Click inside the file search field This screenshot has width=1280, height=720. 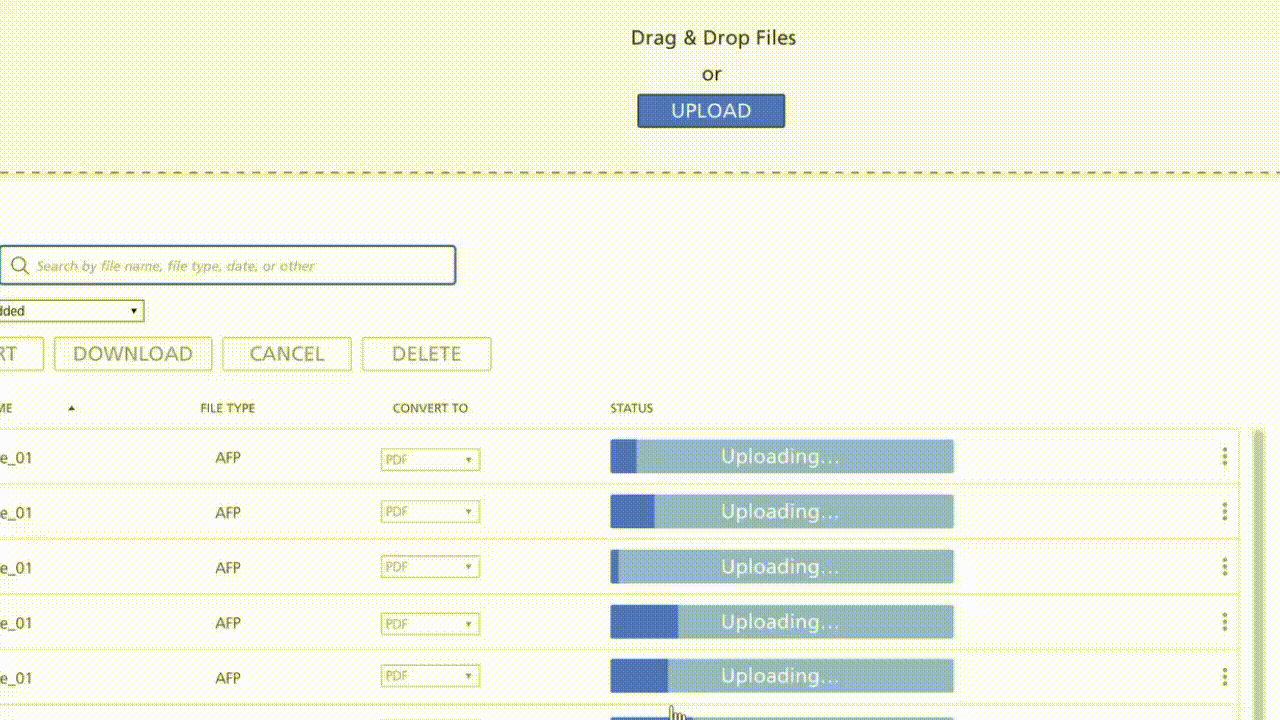click(228, 265)
